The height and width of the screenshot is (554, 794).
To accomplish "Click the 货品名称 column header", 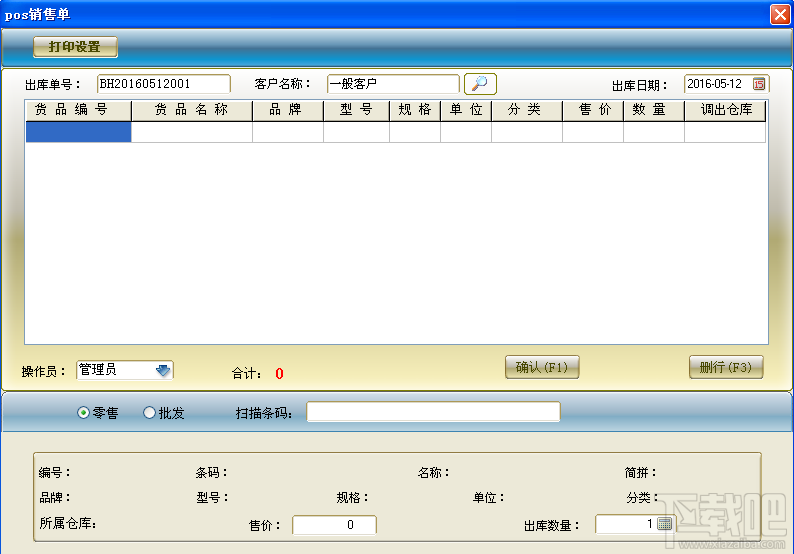I will (192, 110).
